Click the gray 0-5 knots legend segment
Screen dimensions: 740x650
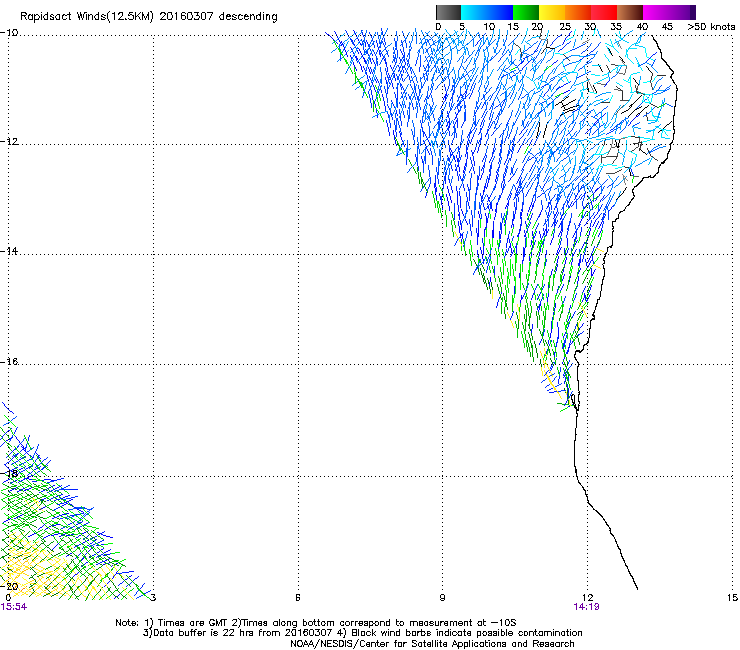449,12
